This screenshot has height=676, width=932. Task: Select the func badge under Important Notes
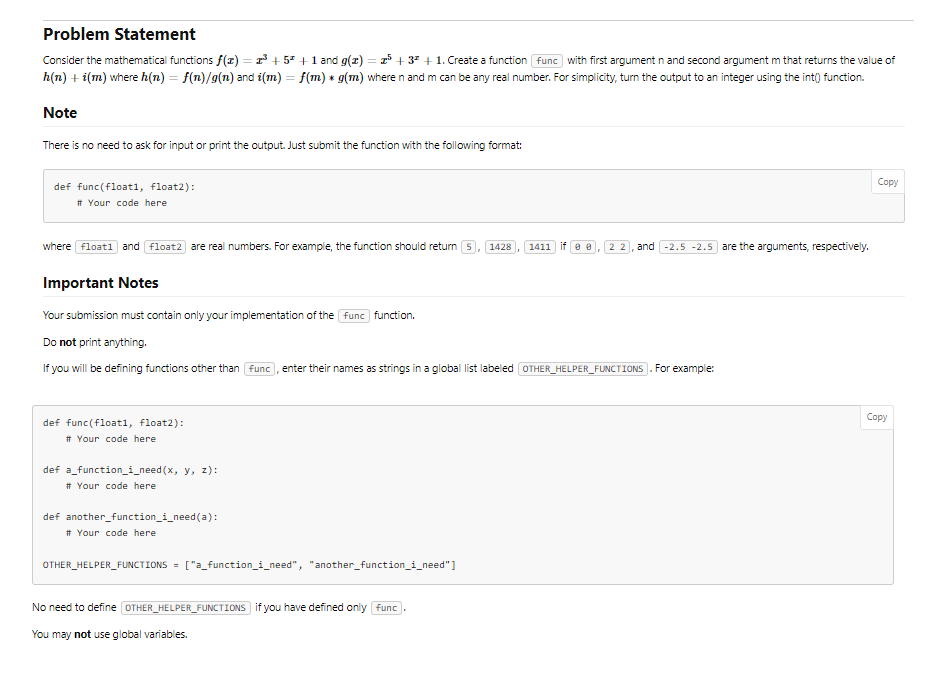(x=353, y=315)
